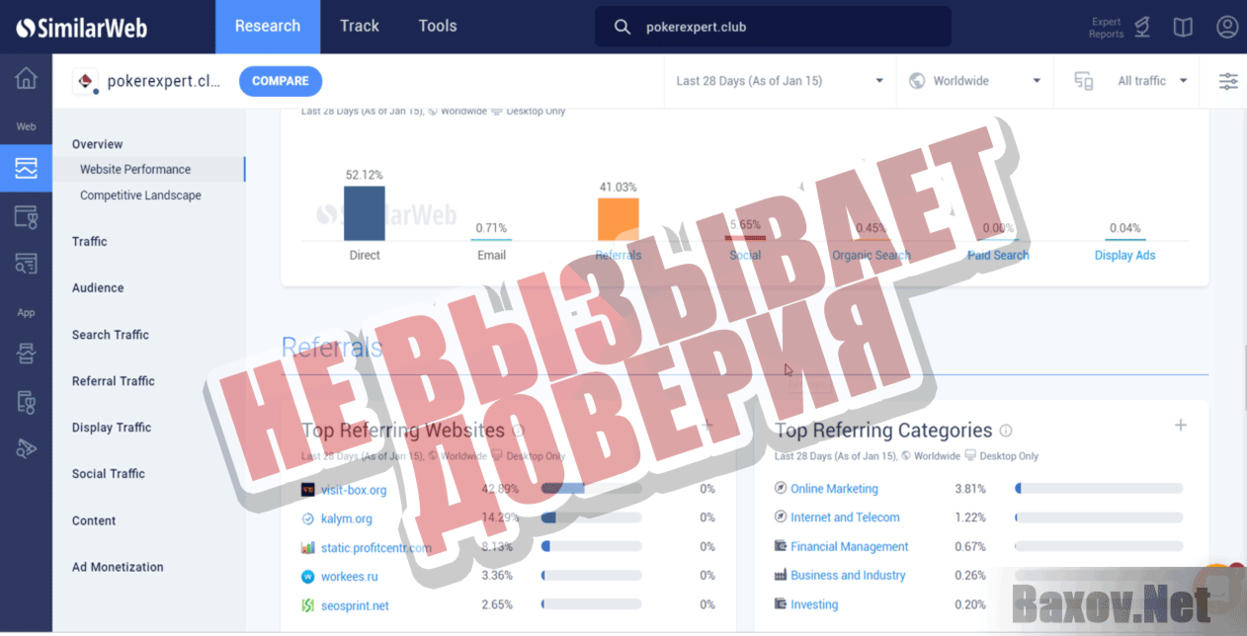Select Website Performance in sidebar
Image resolution: width=1247 pixels, height=636 pixels.
135,169
